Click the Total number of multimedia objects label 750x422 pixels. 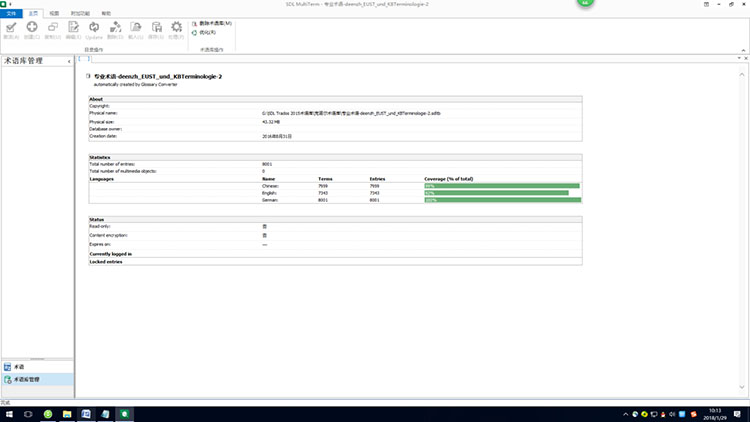point(122,171)
